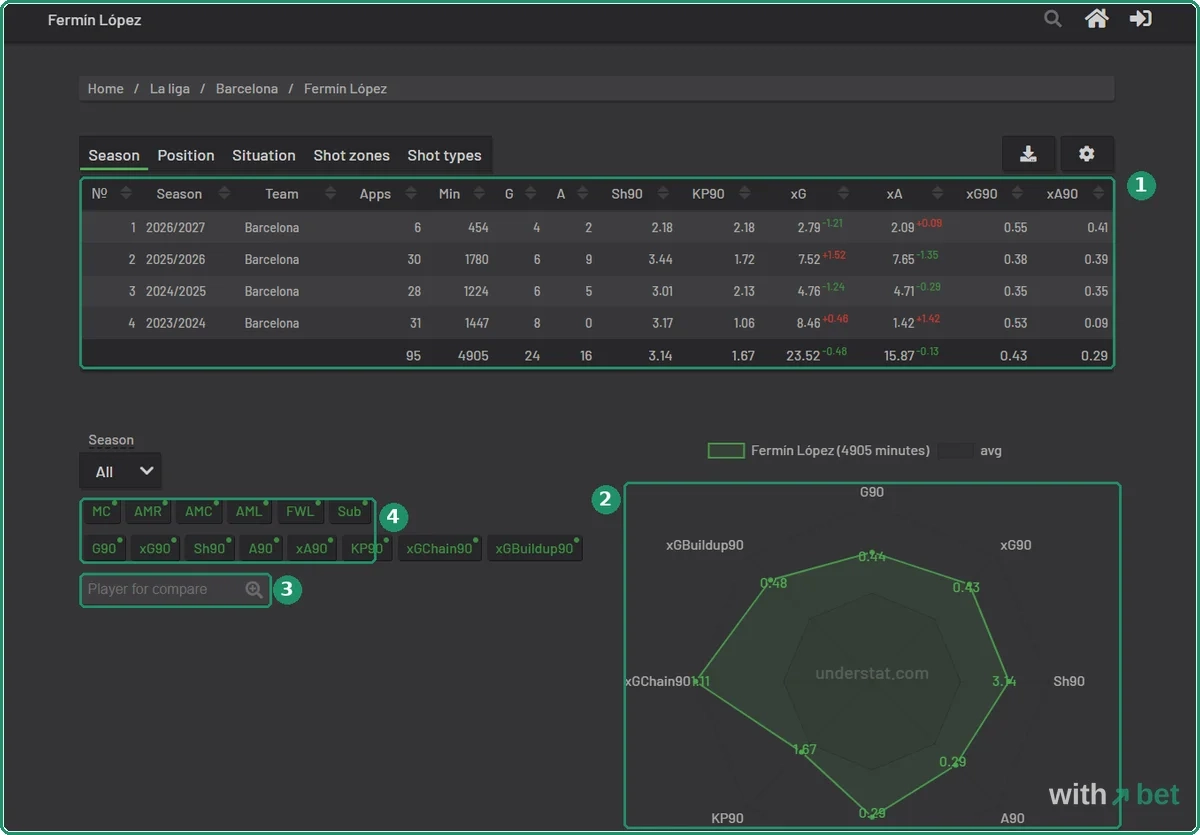Sort table by KP90 column arrows
Viewport: 1200px width, 835px height.
coord(743,194)
